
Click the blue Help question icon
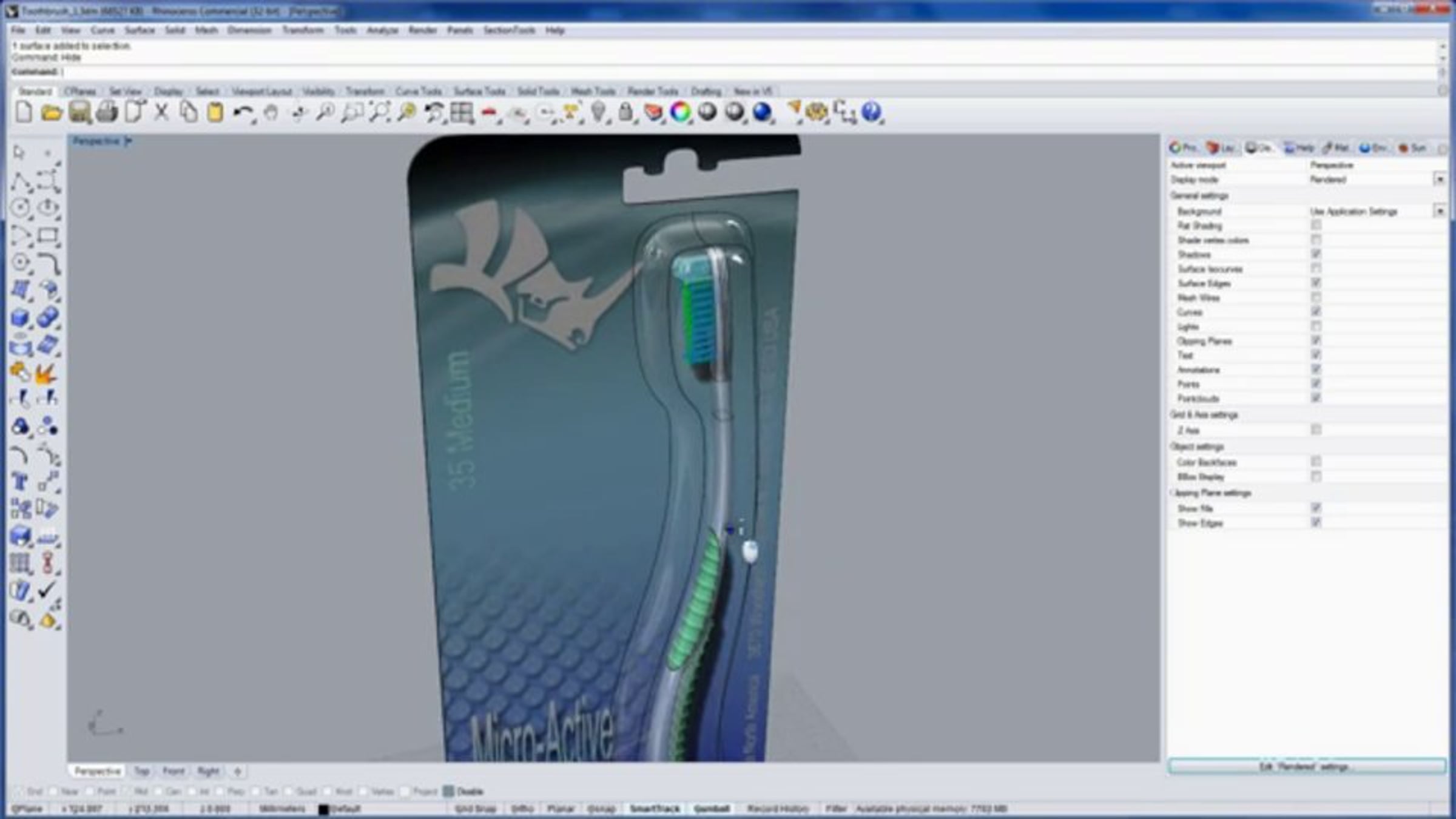pyautogui.click(x=871, y=113)
